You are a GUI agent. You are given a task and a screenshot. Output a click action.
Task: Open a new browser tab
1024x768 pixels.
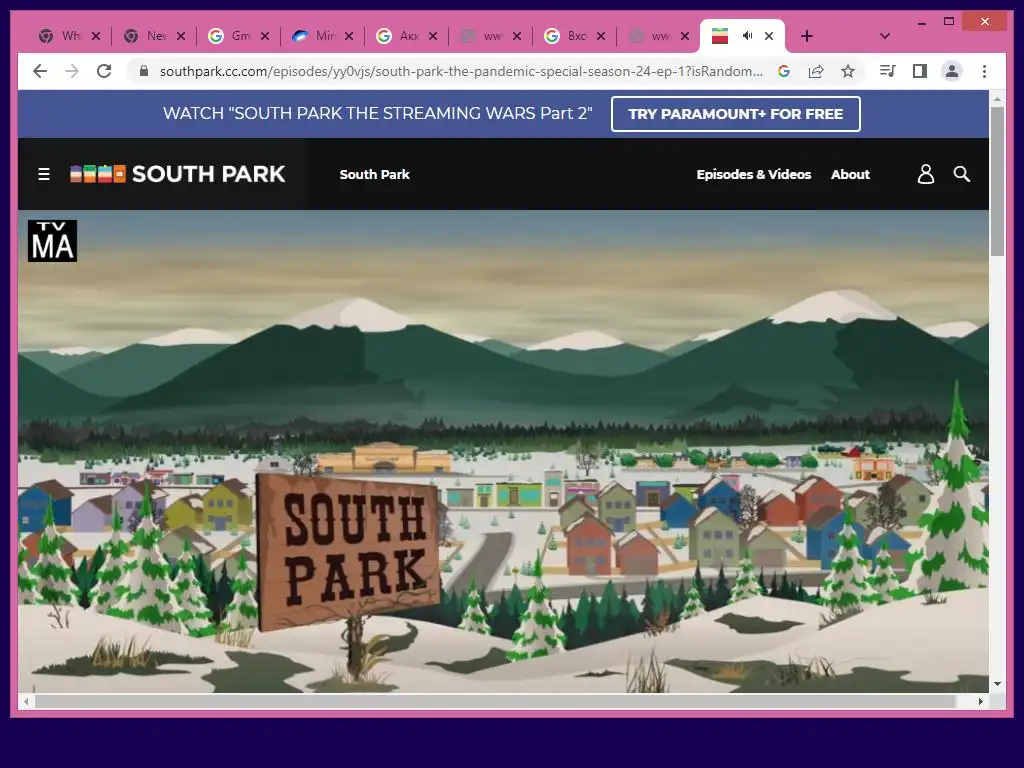(x=807, y=36)
